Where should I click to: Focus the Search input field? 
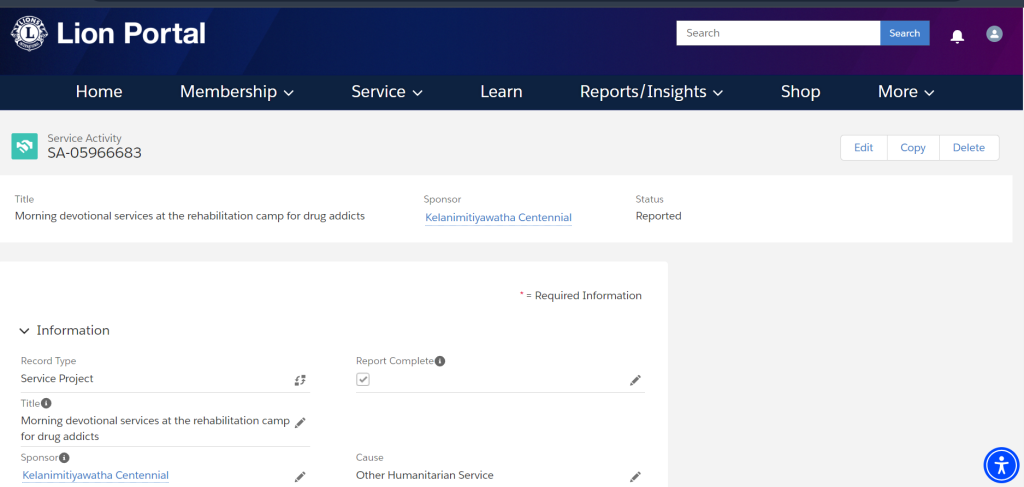(778, 33)
